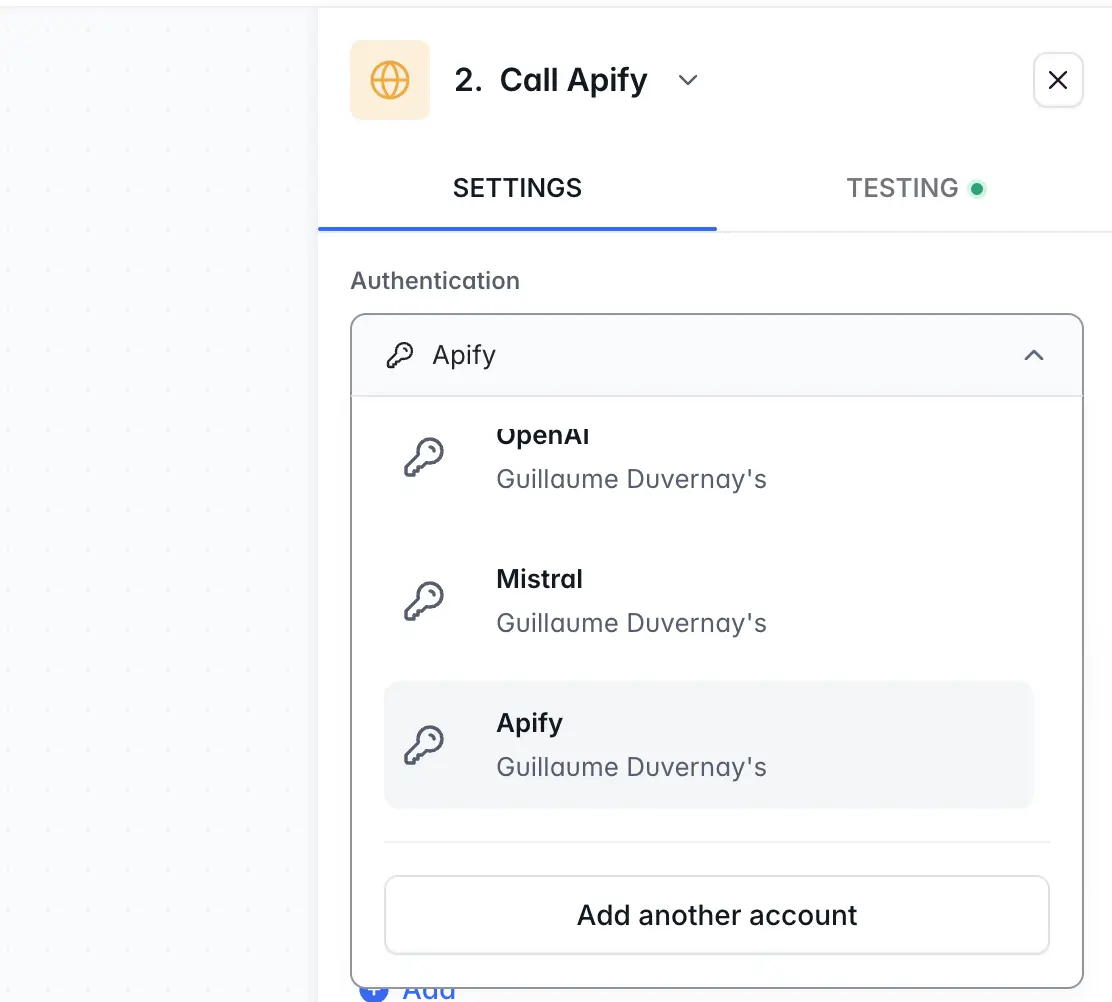This screenshot has height=1002, width=1112.
Task: Click key icon in selected Apify field
Action: 400,355
